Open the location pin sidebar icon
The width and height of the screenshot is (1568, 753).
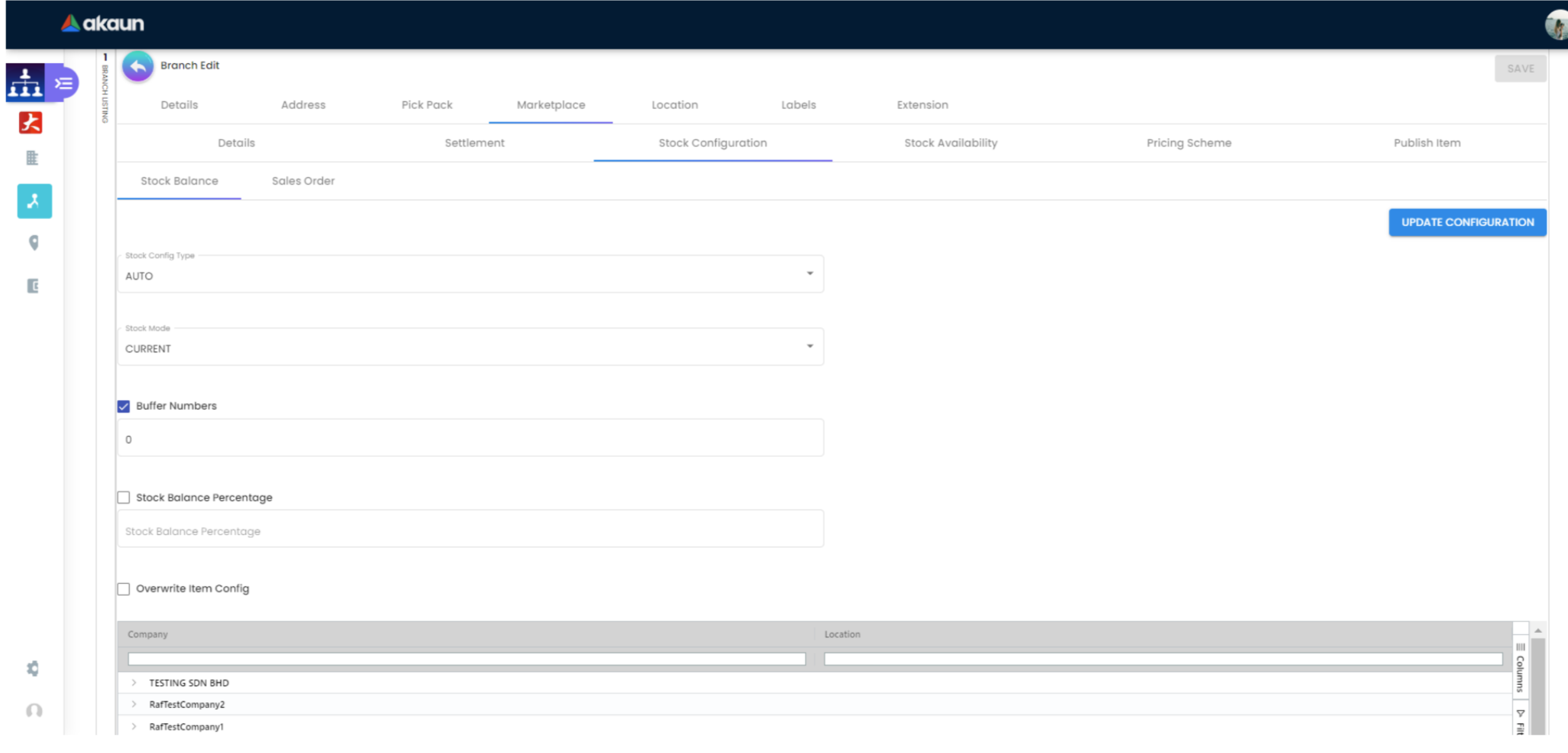point(34,243)
